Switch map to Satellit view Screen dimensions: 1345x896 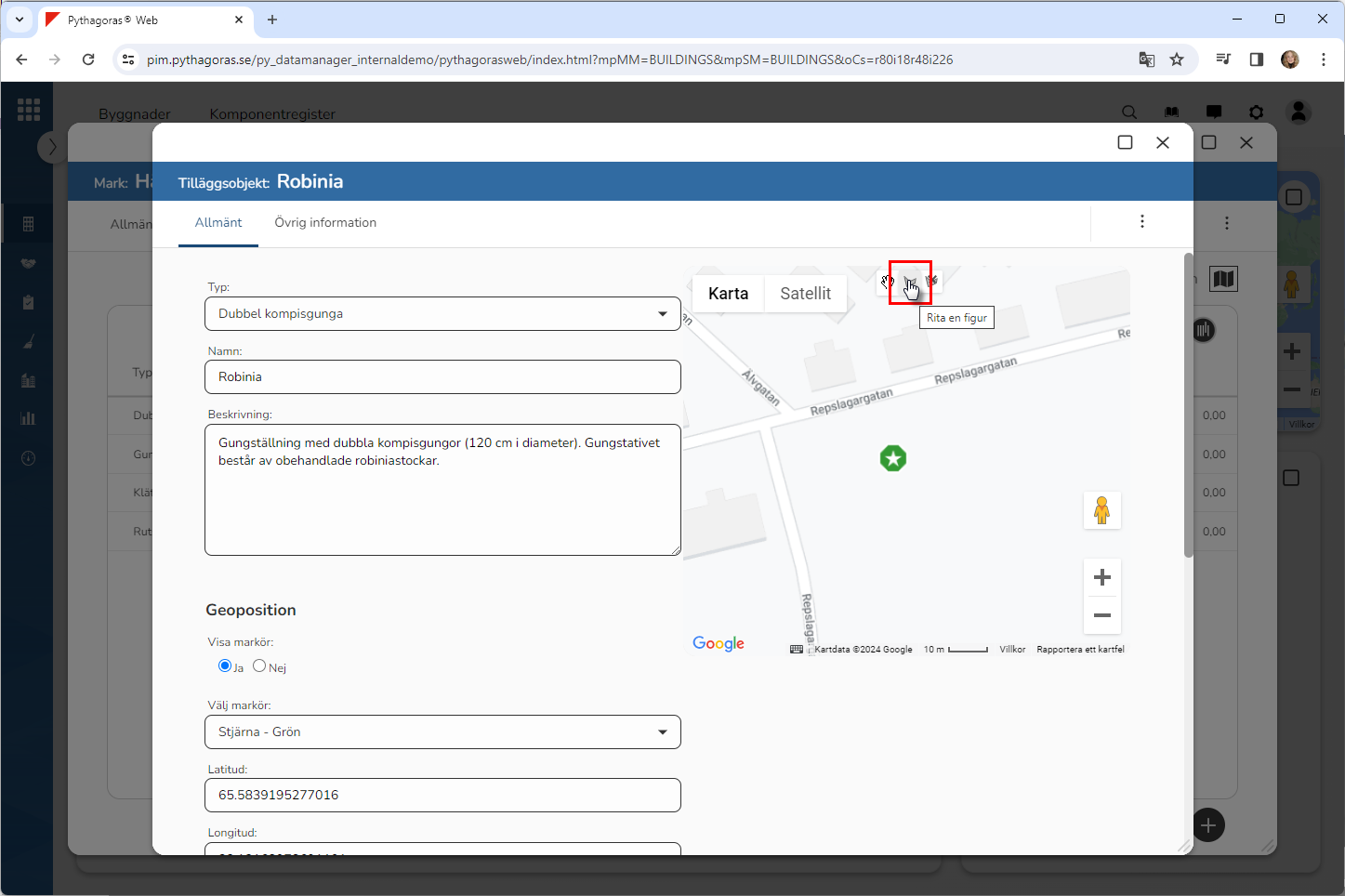[x=805, y=294]
